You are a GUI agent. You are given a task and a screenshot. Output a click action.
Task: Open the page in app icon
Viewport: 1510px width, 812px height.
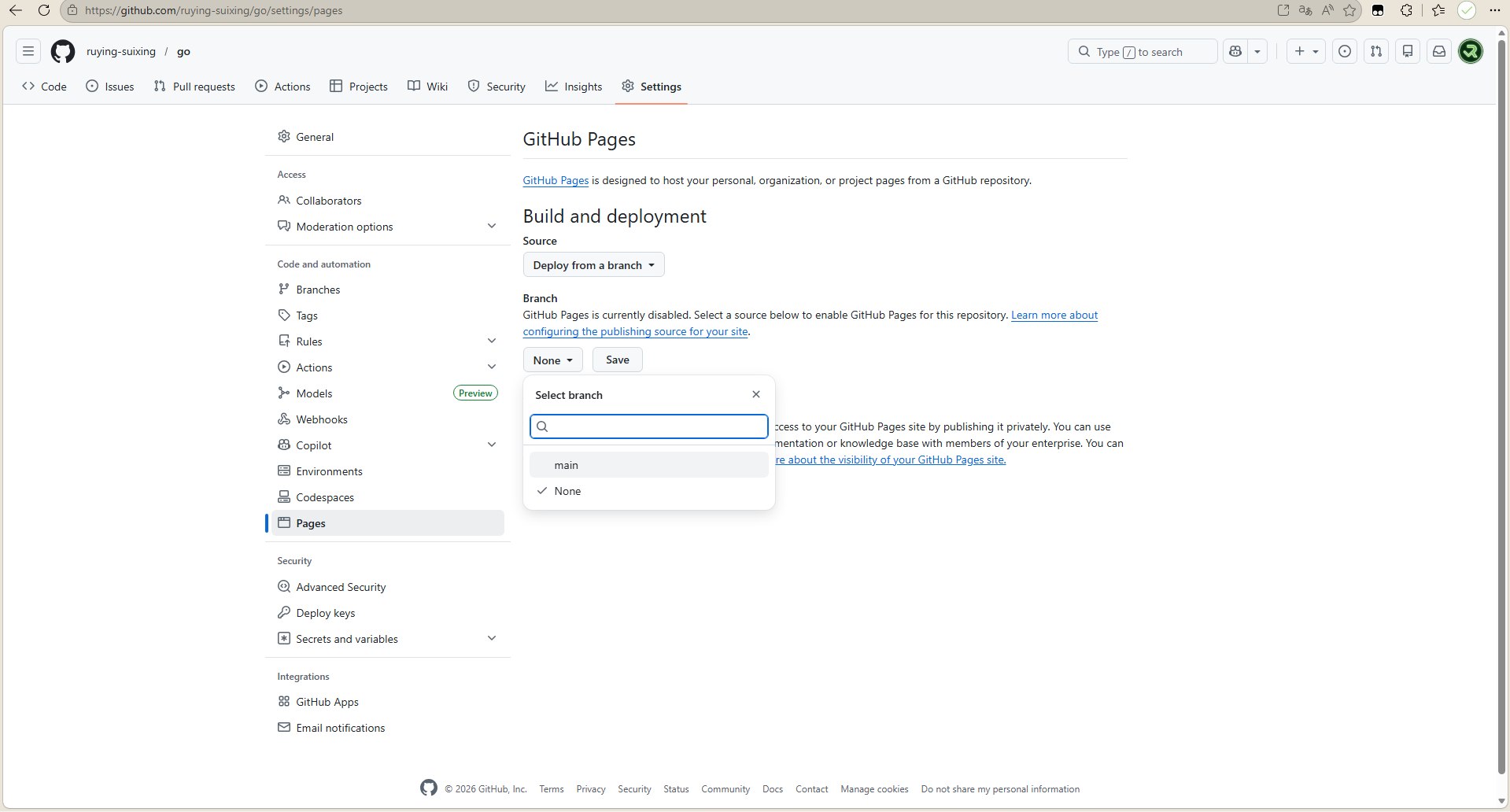click(x=1283, y=10)
